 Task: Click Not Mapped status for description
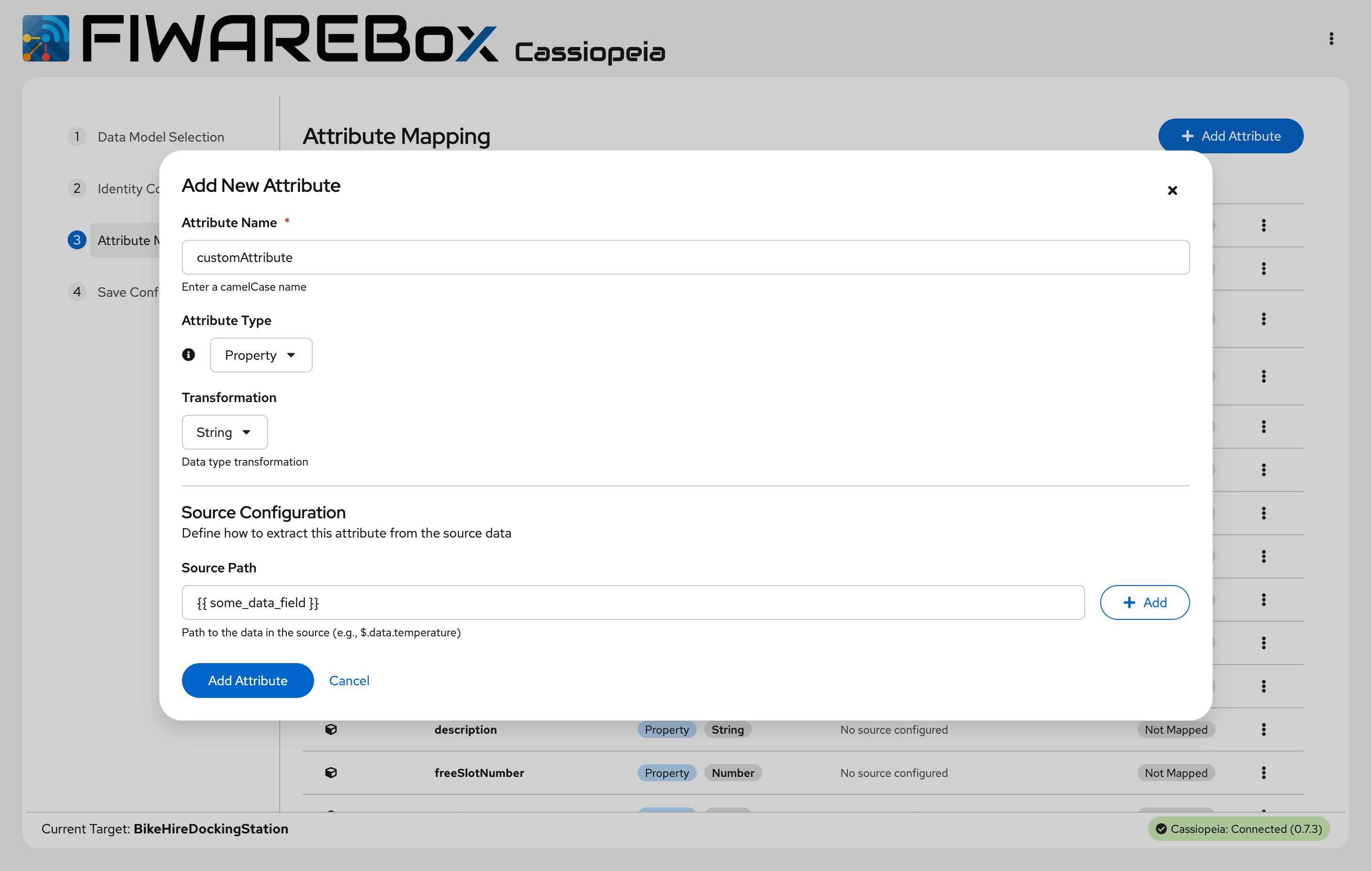tap(1176, 729)
